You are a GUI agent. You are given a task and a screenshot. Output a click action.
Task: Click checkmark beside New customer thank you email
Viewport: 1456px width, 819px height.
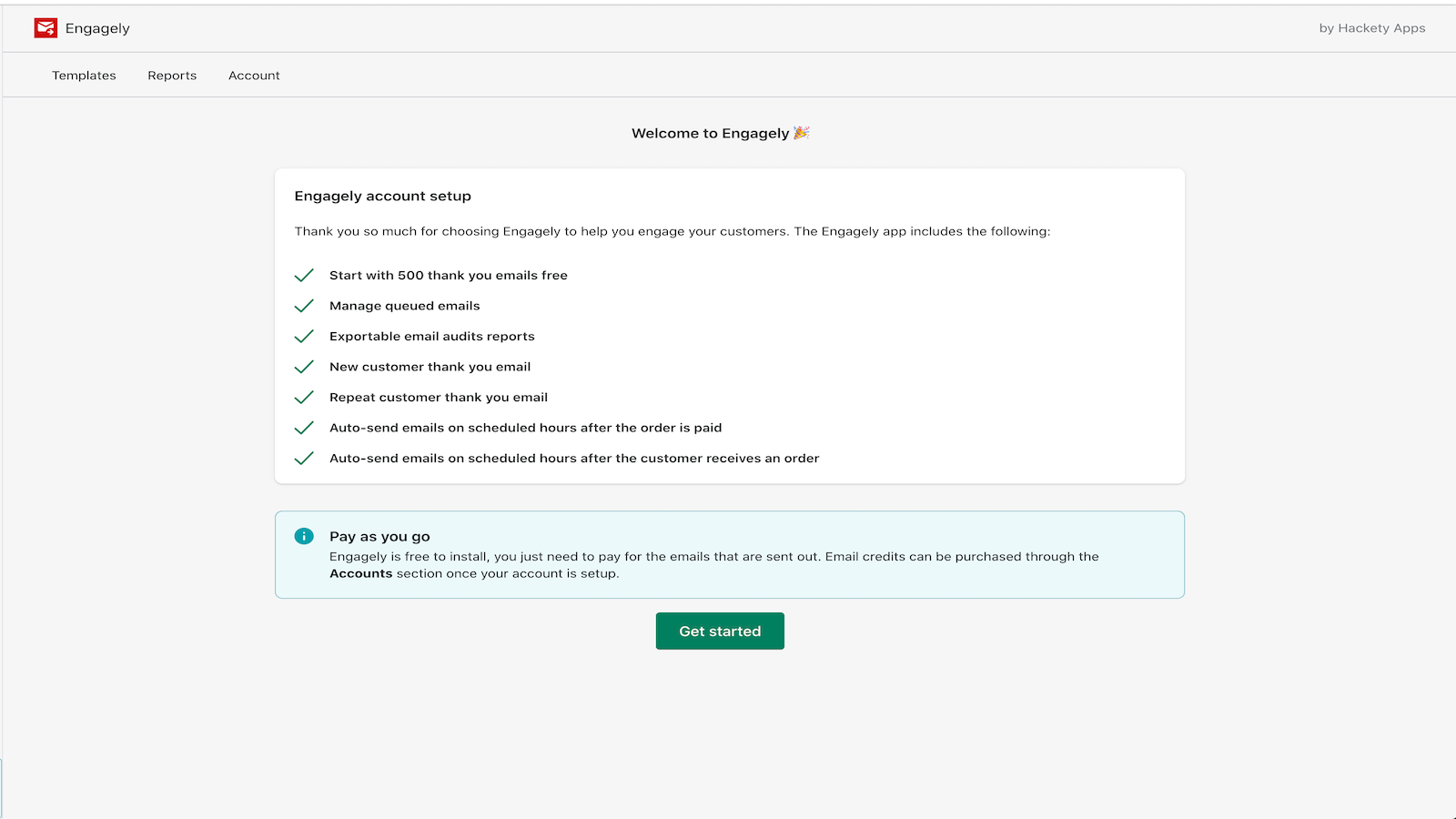click(304, 367)
